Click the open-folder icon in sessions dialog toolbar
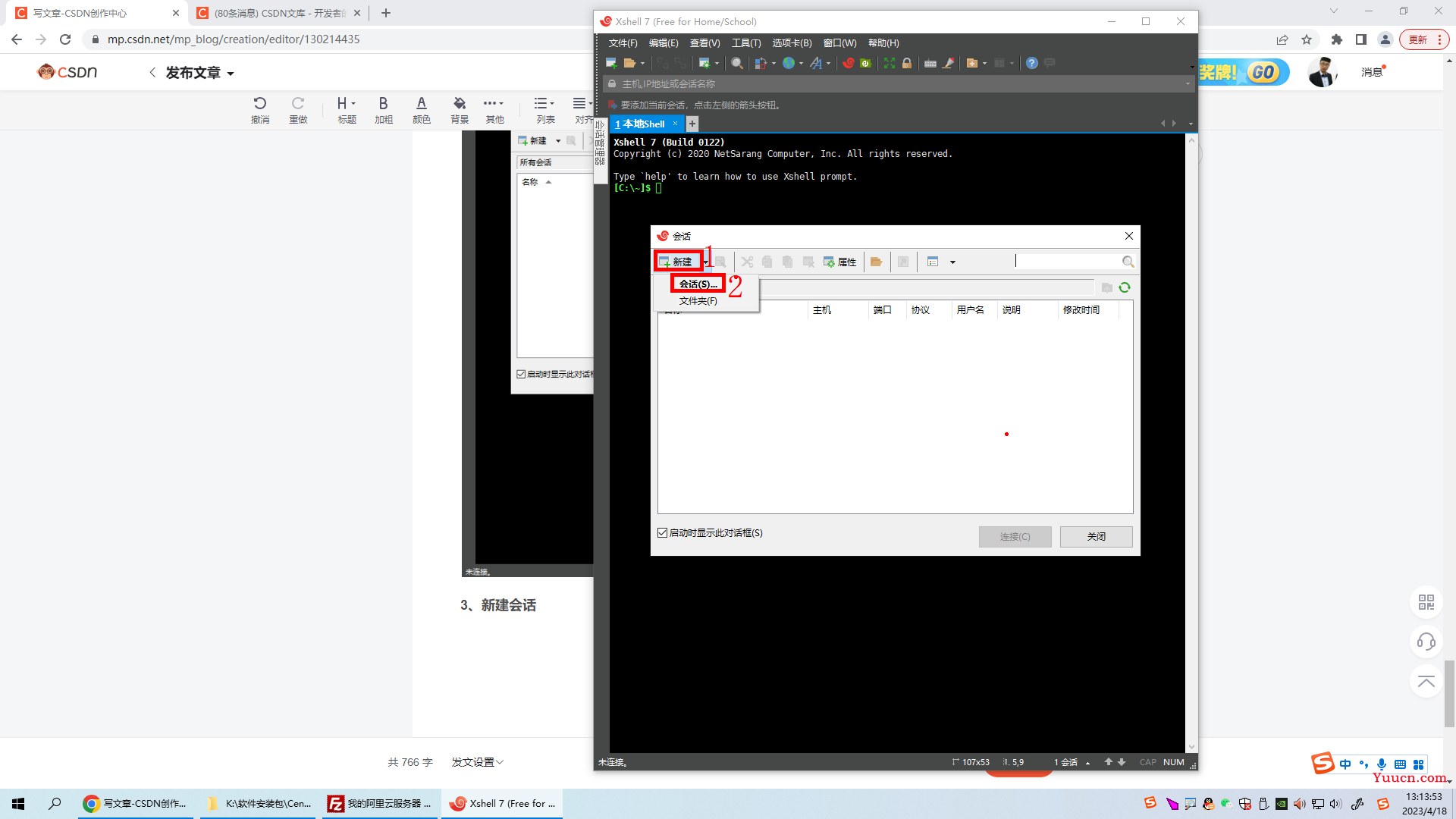 click(877, 262)
